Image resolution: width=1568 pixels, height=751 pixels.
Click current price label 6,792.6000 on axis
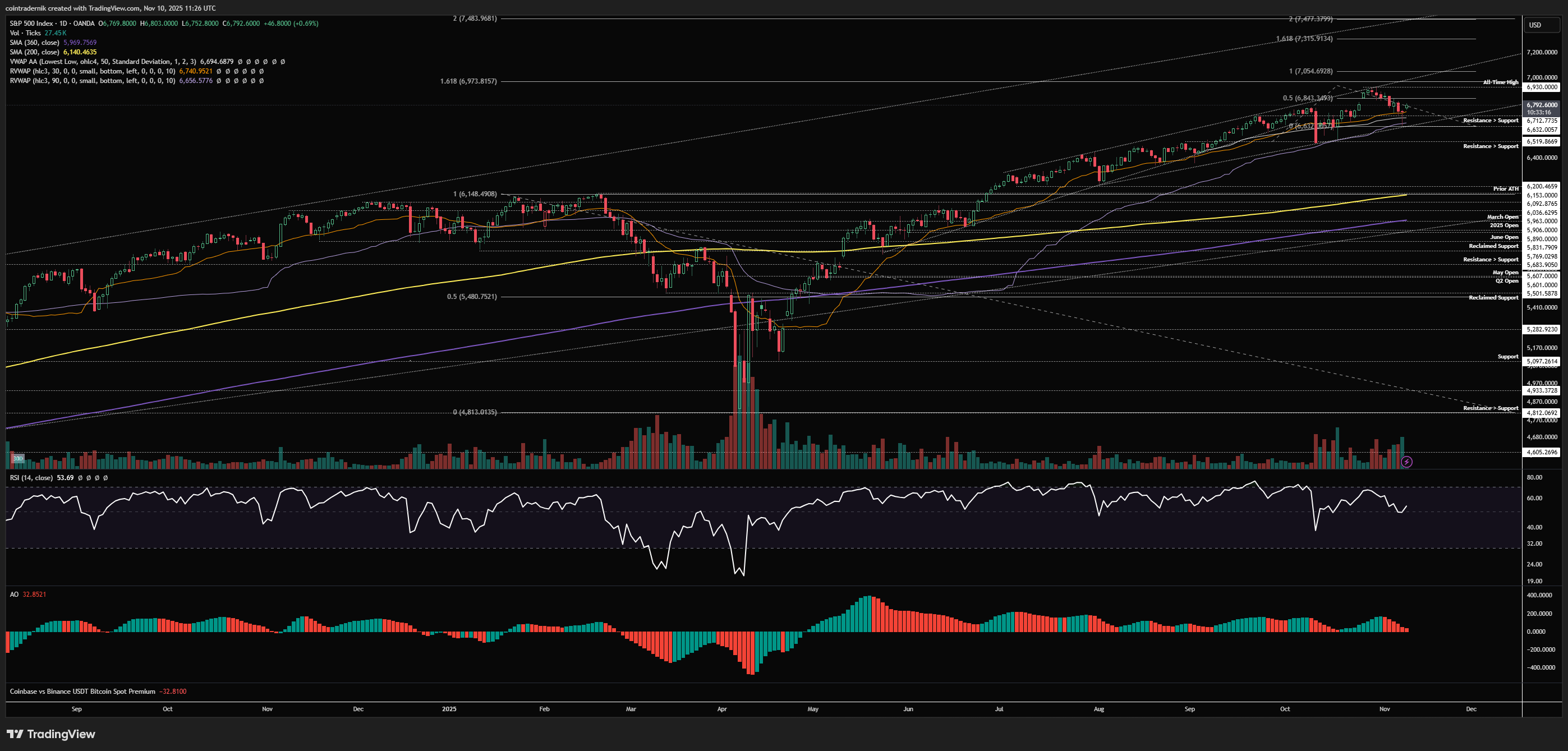click(1542, 105)
